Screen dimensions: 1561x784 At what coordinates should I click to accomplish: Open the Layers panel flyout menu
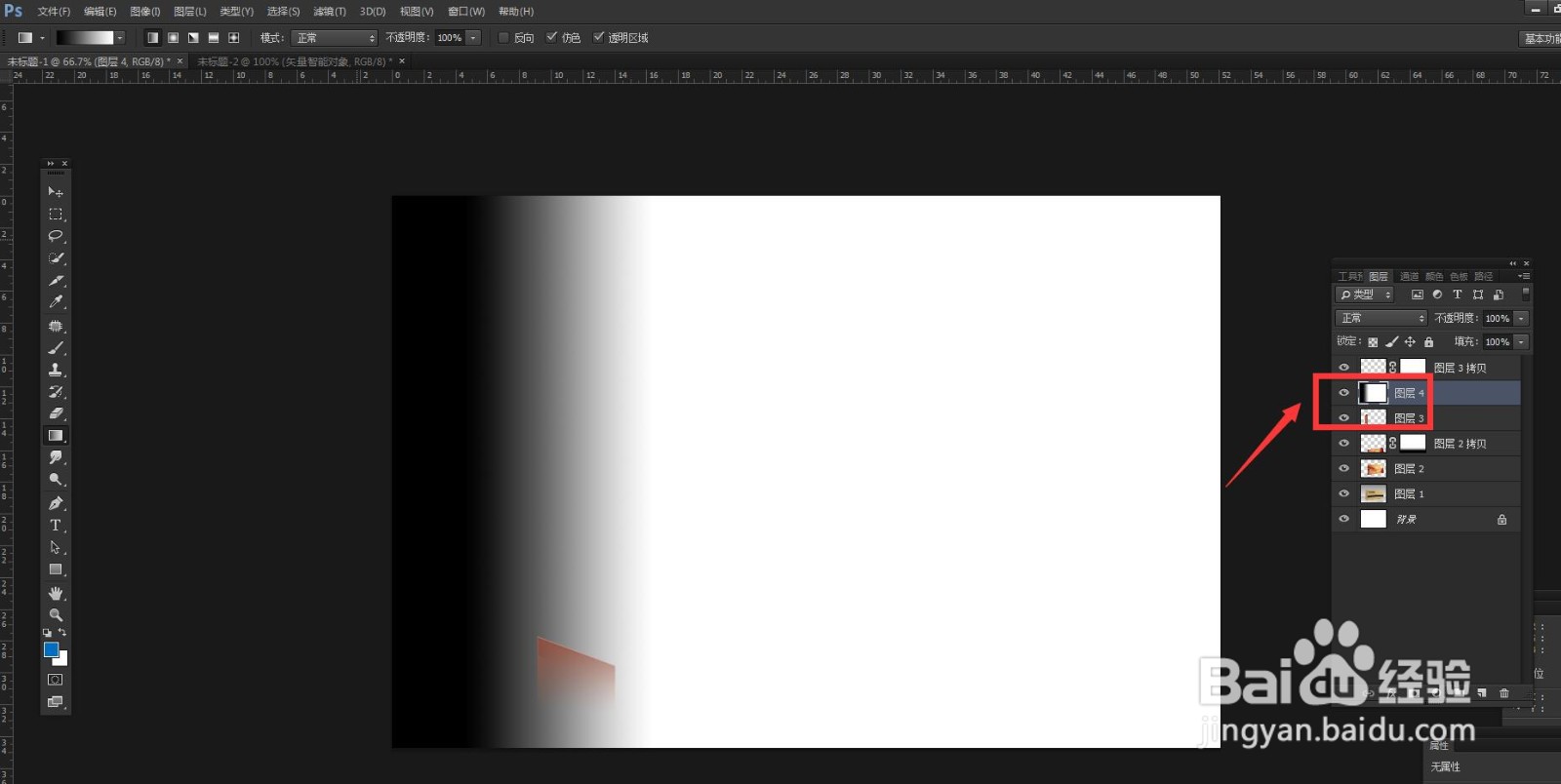click(1523, 276)
